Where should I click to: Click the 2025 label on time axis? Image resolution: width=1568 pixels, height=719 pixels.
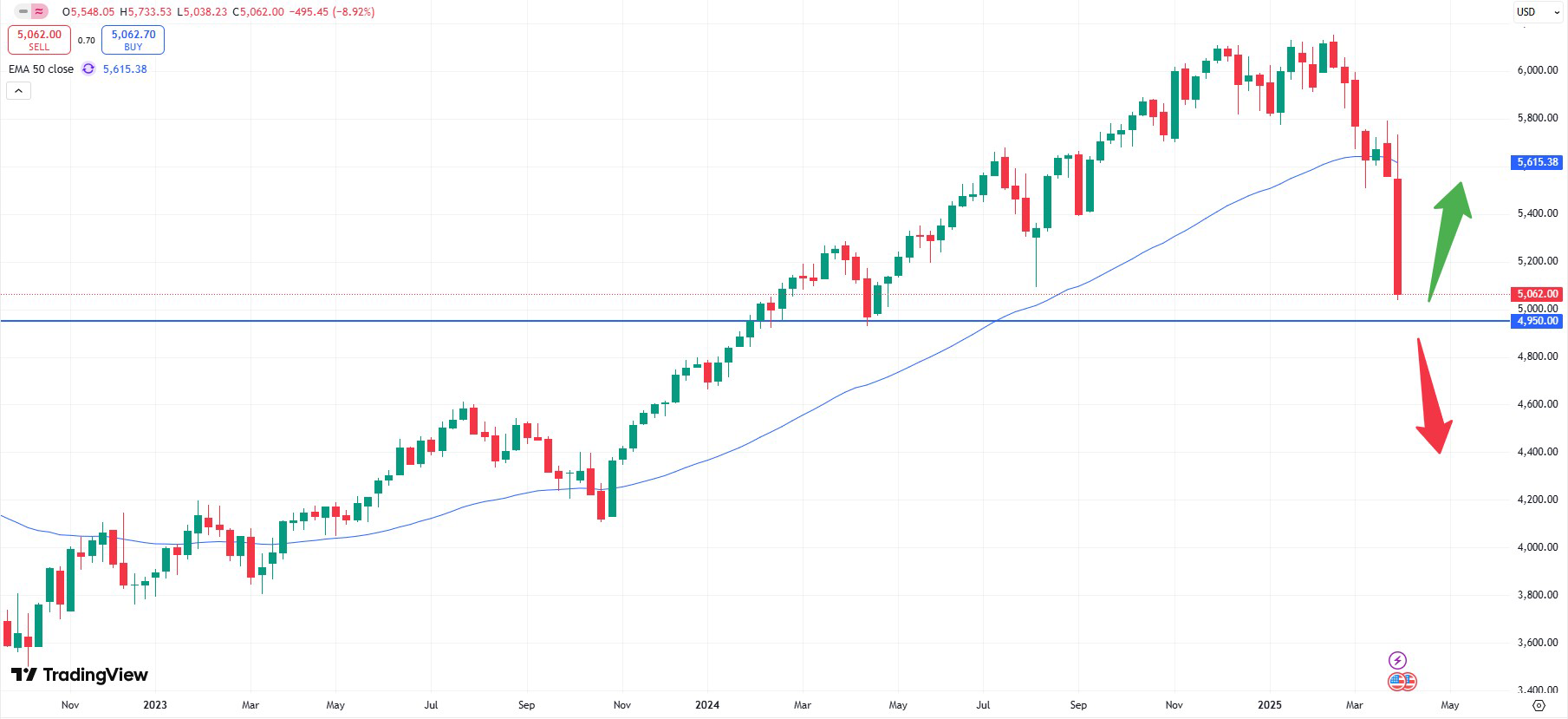(x=1270, y=705)
